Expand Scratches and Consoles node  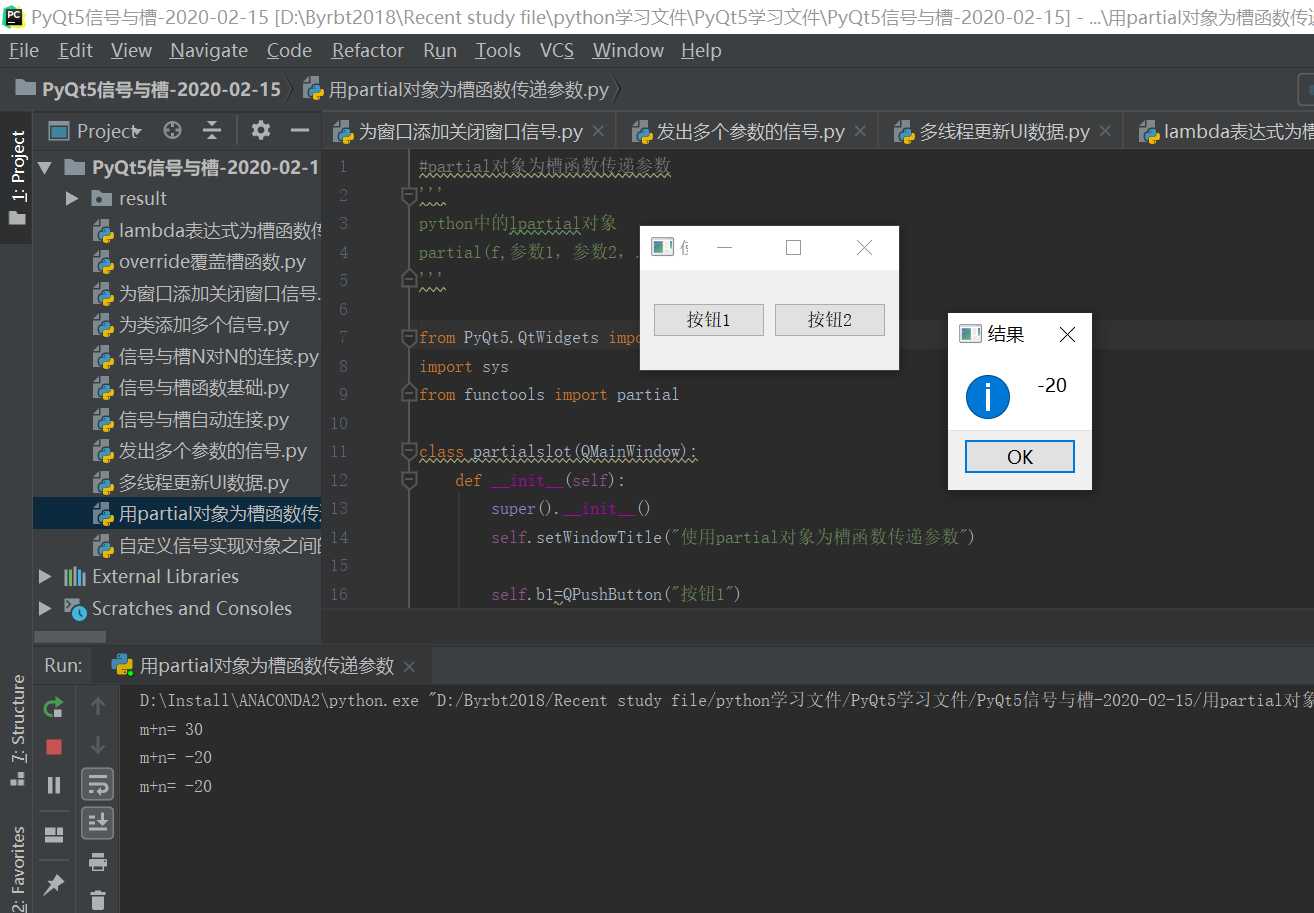pos(45,608)
